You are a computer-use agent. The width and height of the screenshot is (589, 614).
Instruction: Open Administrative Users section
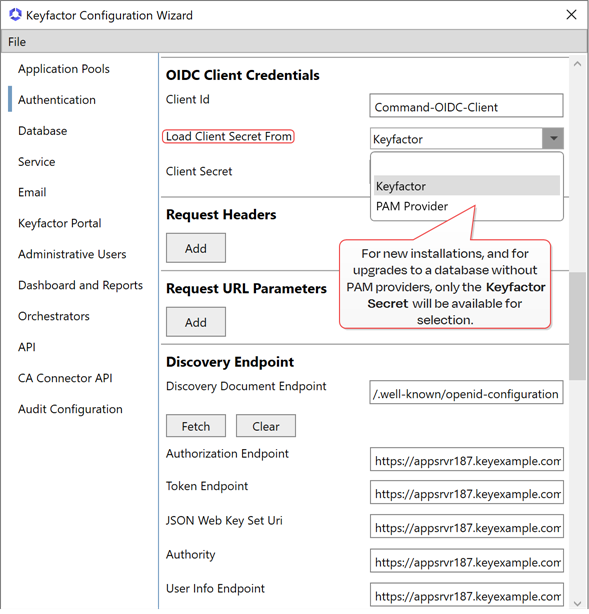click(x=72, y=254)
